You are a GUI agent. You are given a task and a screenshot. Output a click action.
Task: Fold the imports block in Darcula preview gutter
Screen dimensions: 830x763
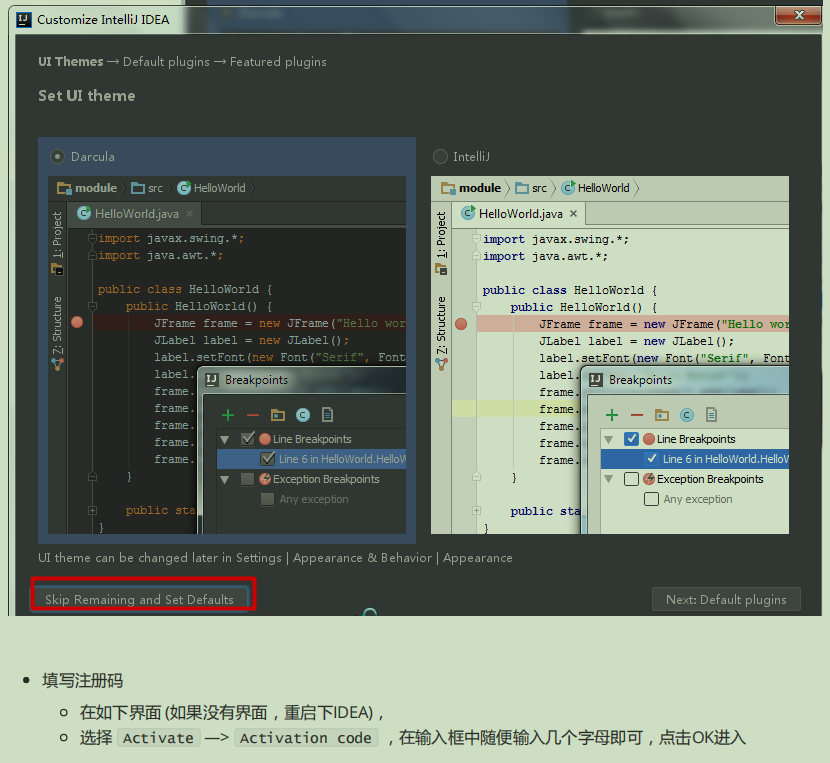tap(93, 238)
